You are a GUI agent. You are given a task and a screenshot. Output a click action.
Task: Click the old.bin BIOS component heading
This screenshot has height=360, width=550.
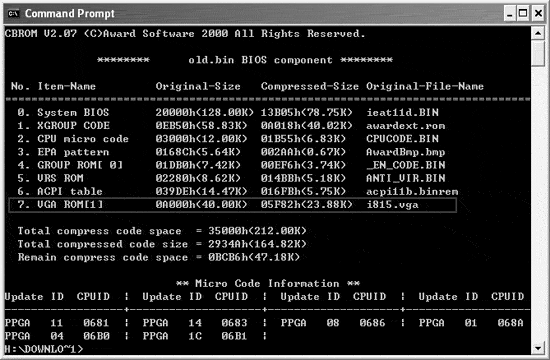pyautogui.click(x=245, y=60)
